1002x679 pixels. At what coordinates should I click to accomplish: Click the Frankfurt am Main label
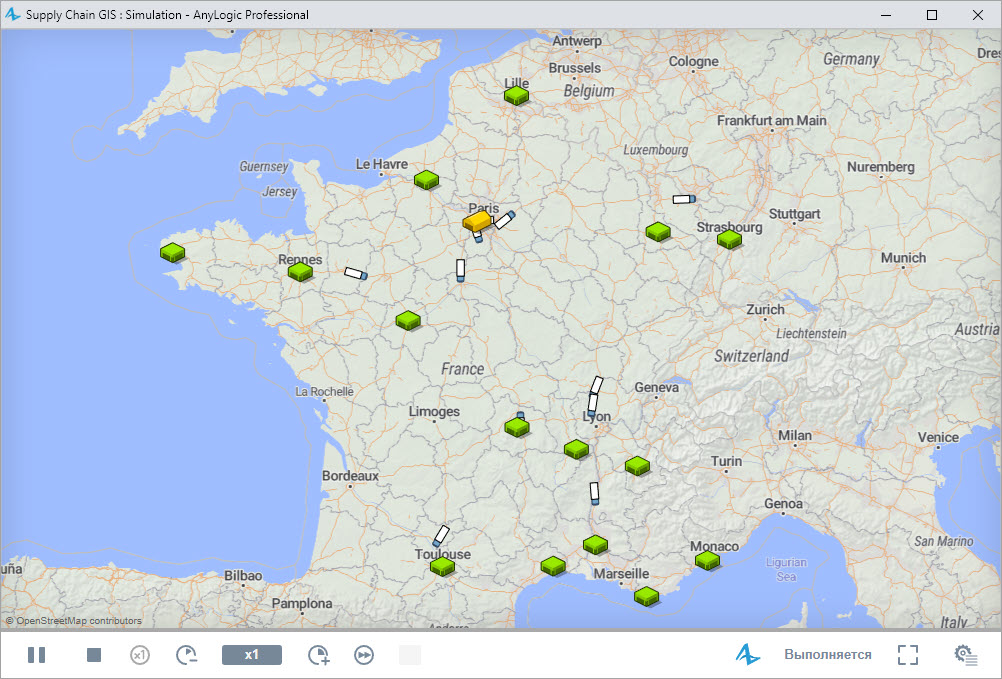pos(771,120)
